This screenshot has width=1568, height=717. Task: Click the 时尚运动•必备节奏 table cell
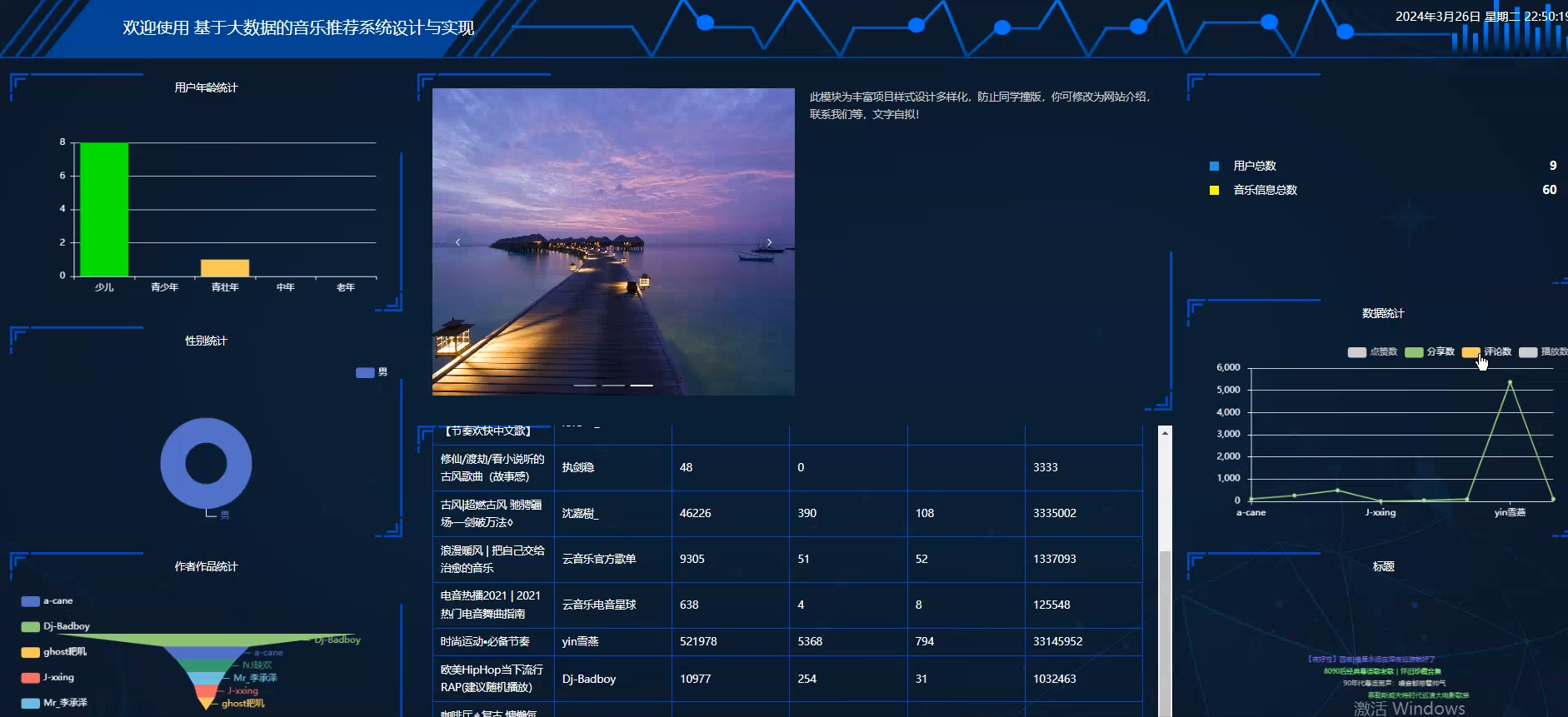click(492, 641)
